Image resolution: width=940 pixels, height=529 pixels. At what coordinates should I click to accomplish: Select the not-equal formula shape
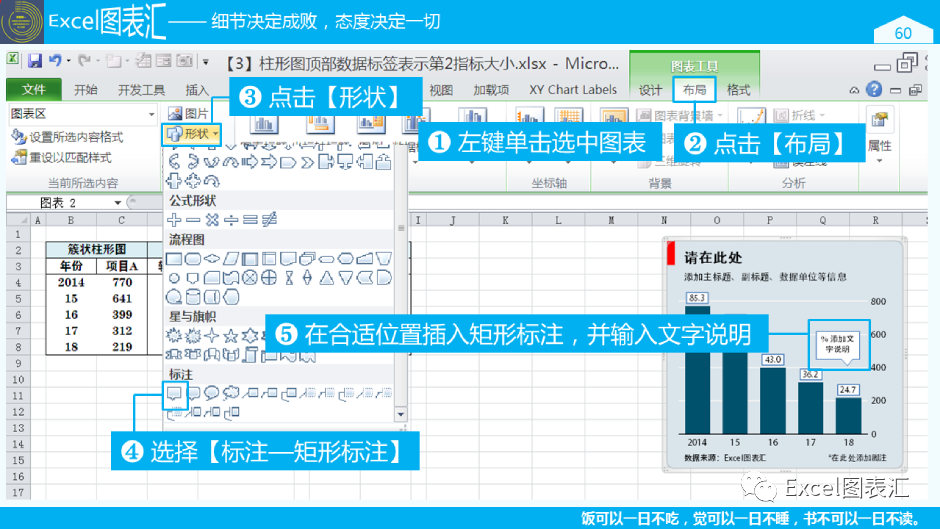click(269, 220)
